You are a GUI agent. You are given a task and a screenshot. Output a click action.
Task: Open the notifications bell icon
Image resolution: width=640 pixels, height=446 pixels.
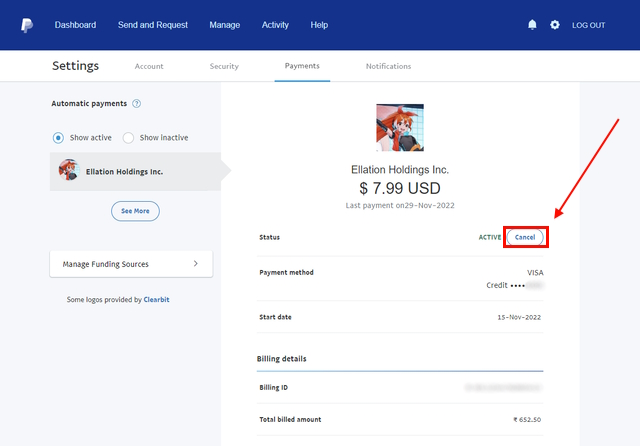532,25
